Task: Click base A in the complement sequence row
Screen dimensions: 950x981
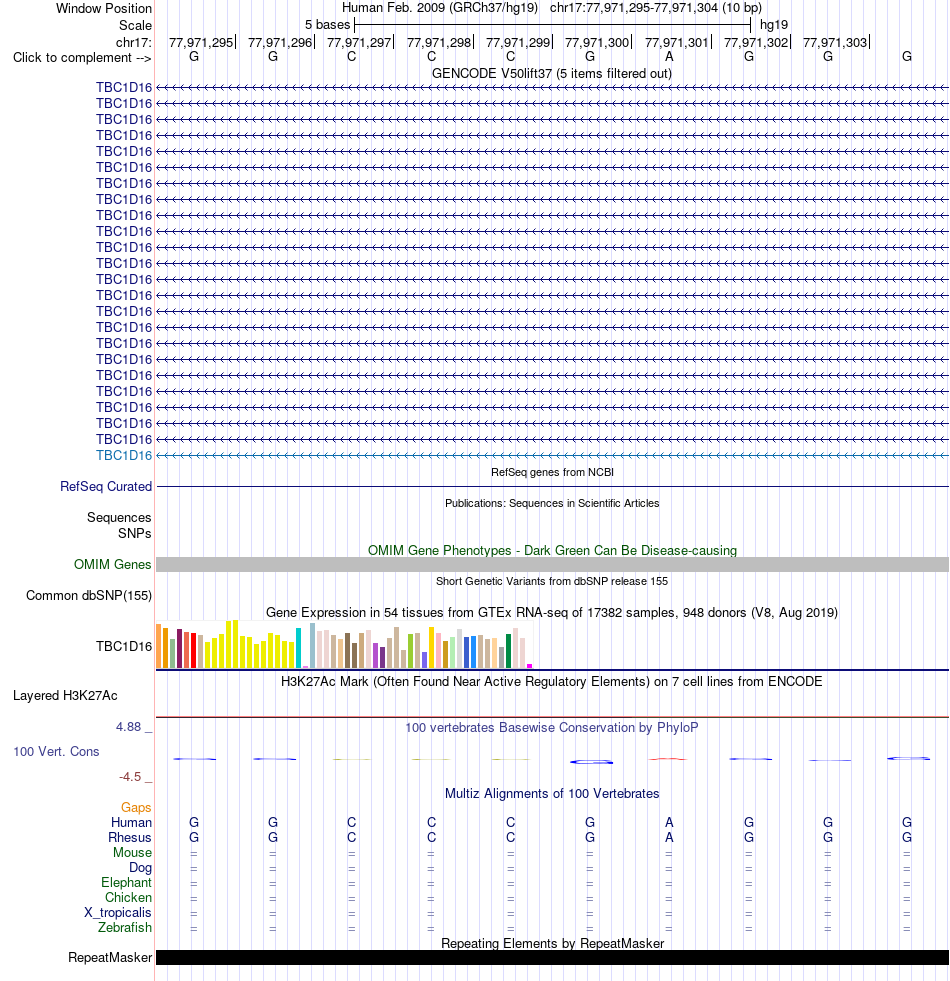Action: tap(669, 56)
